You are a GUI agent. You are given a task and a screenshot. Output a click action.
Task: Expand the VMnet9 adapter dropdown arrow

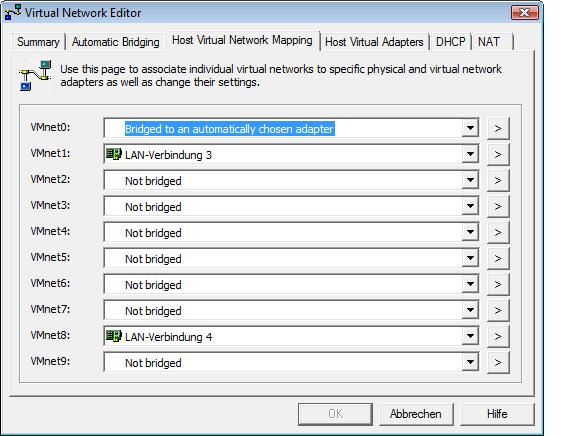pyautogui.click(x=470, y=362)
